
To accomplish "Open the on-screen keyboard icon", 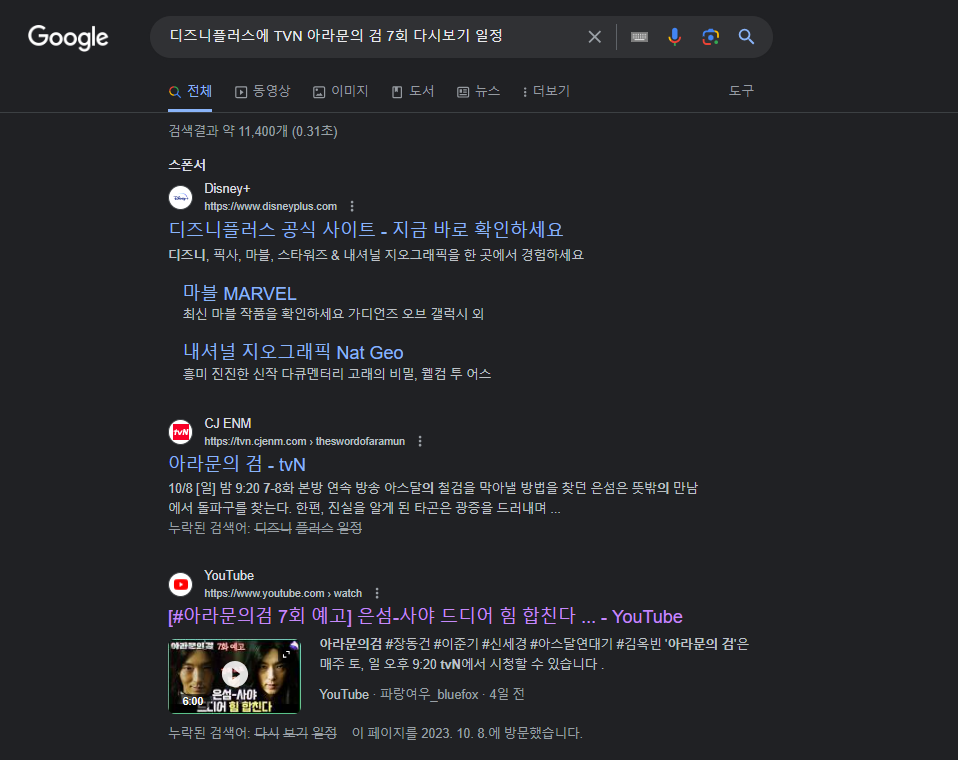I will pos(639,37).
